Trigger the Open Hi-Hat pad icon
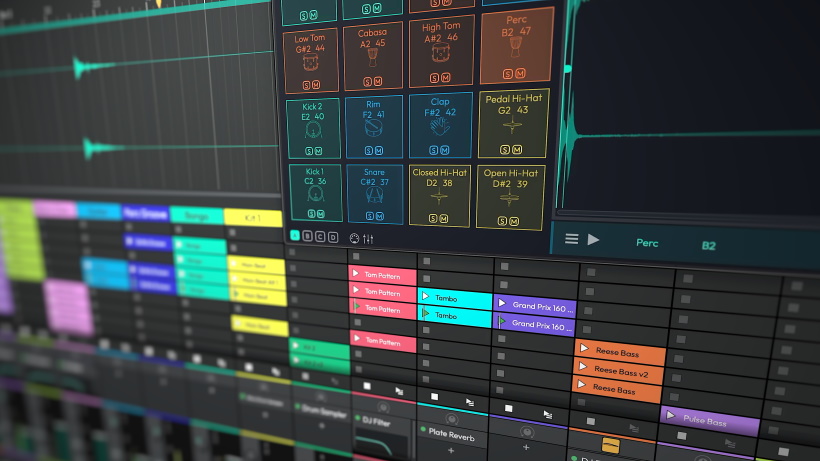This screenshot has height=461, width=820. click(x=509, y=199)
